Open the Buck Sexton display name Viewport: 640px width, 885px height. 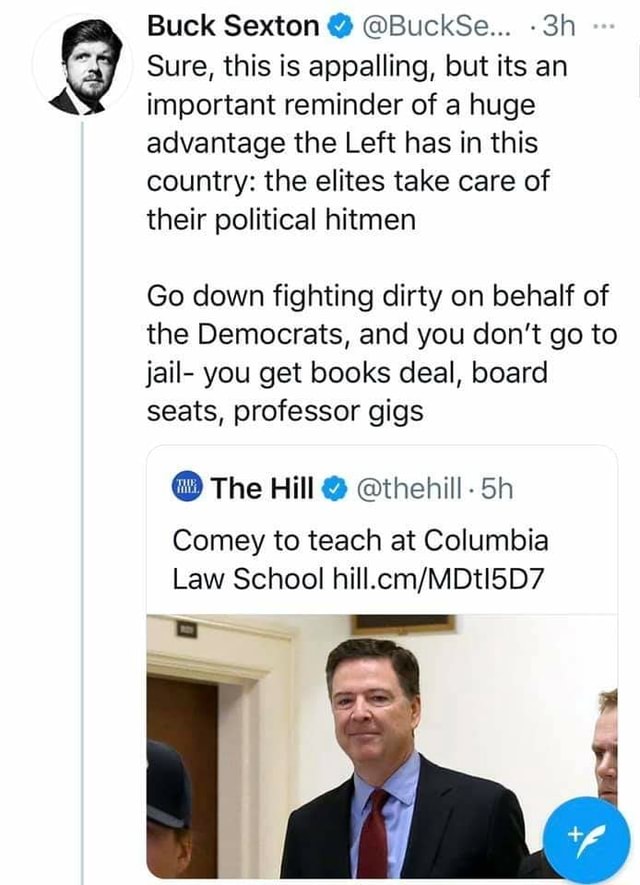[x=233, y=27]
